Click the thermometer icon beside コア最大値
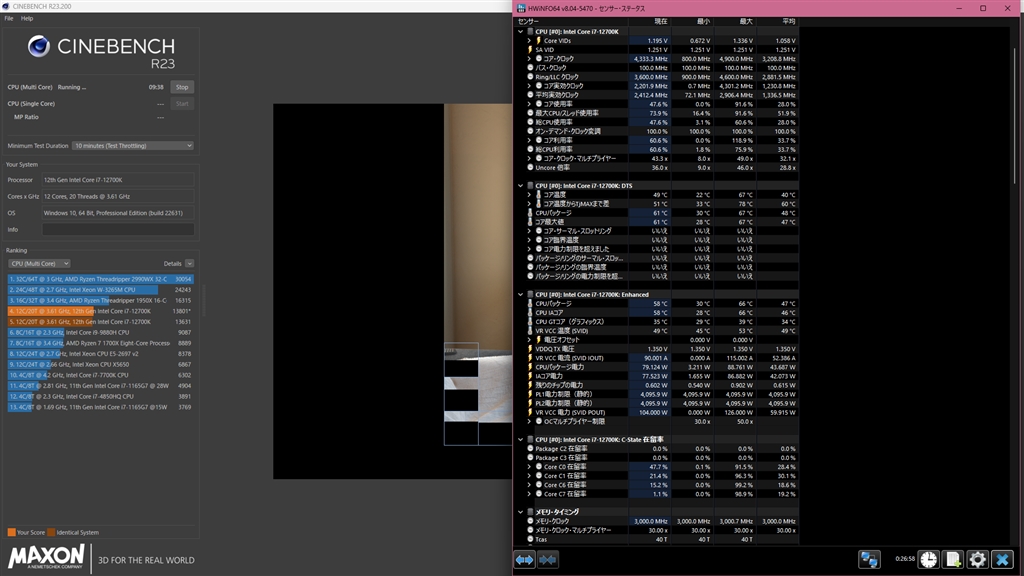 click(530, 222)
